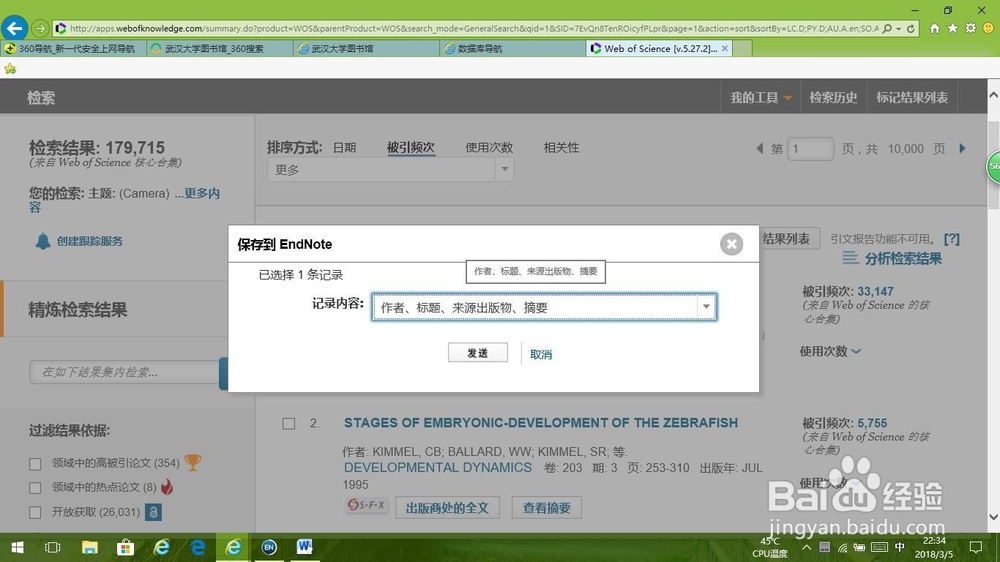Click the 中 input method indicator
The height and width of the screenshot is (562, 1000).
[x=900, y=547]
